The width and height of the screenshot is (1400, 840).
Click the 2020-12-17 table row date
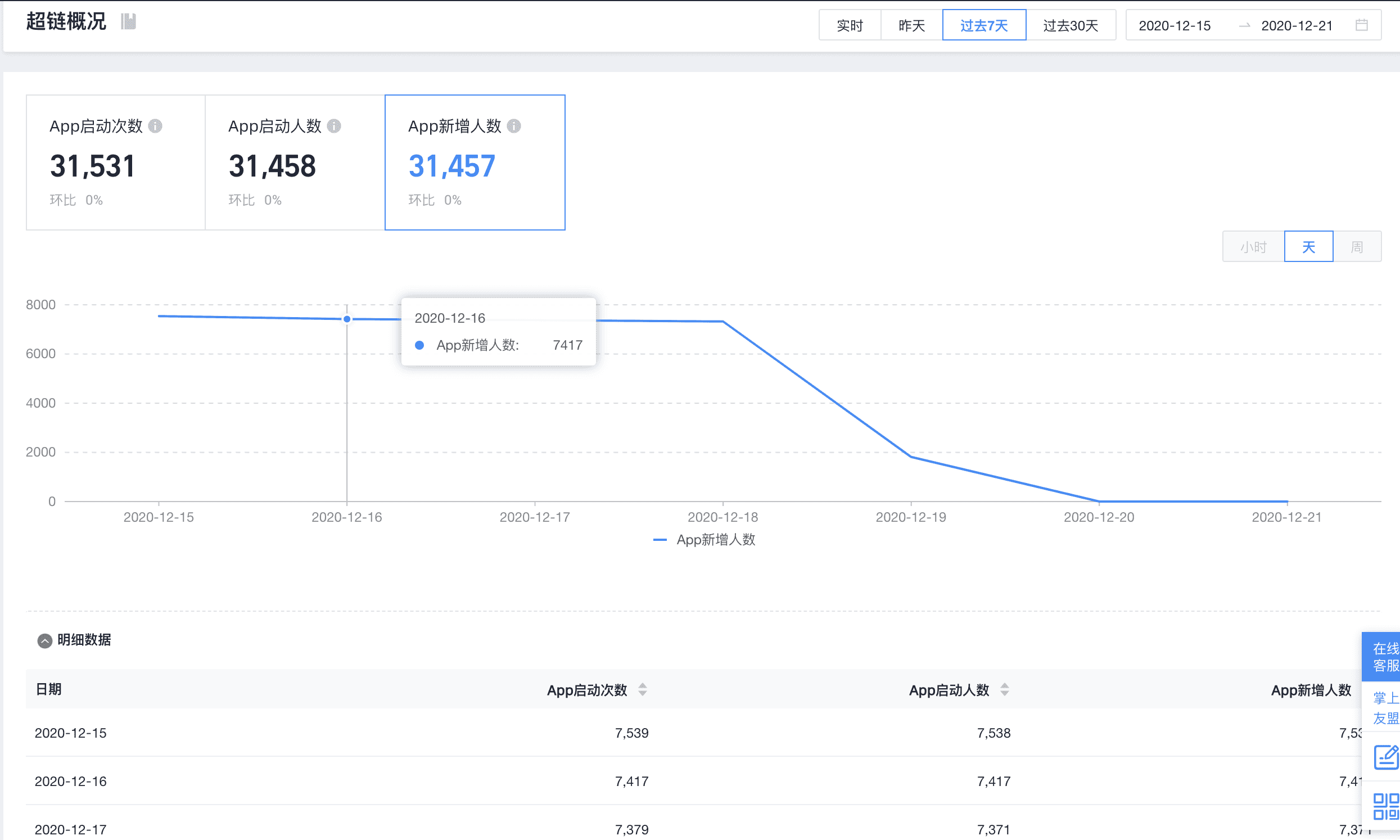(71, 830)
